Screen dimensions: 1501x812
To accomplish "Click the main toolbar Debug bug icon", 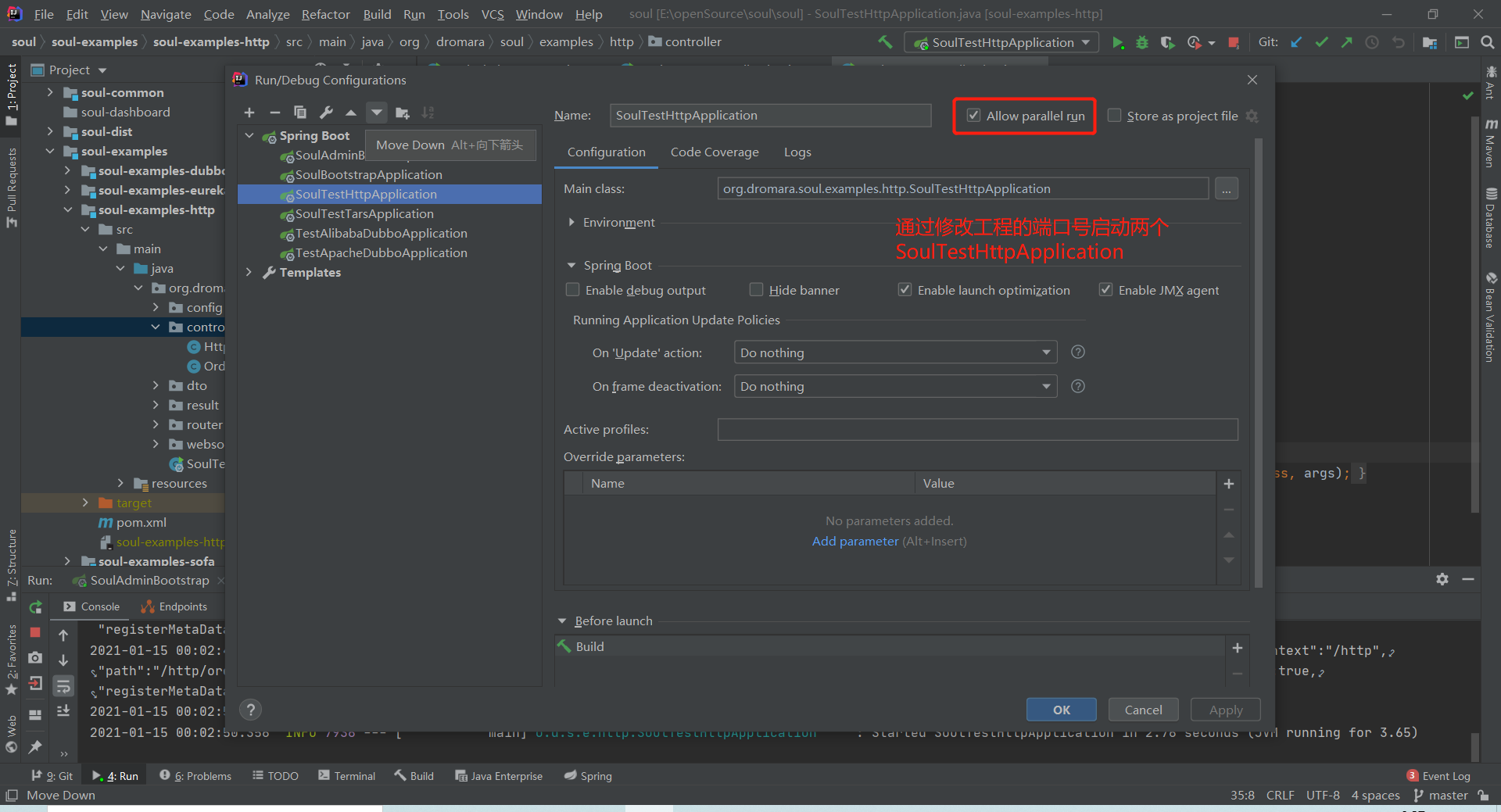I will [x=1142, y=42].
